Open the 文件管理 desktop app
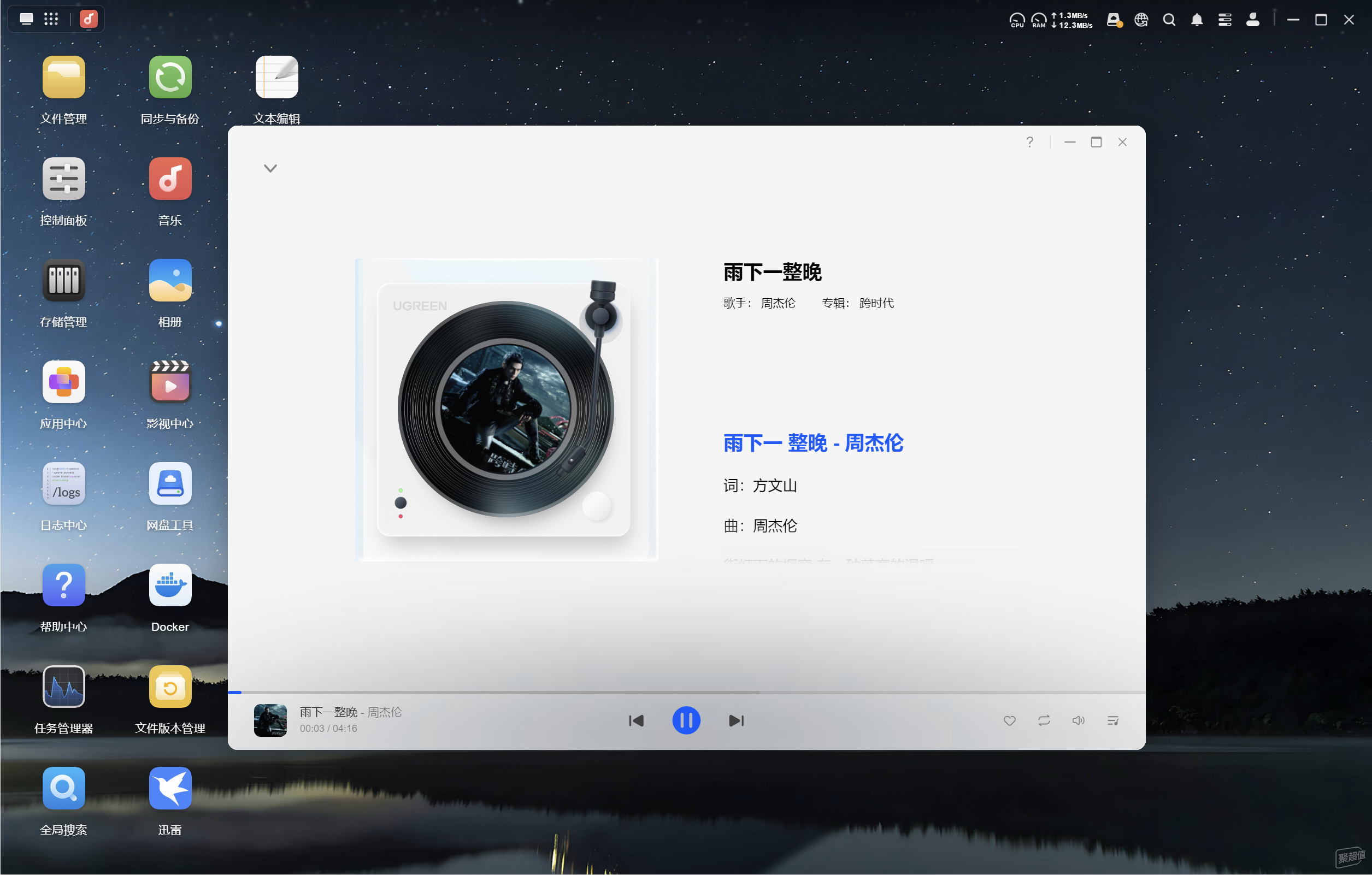The image size is (1372, 875). click(63, 78)
